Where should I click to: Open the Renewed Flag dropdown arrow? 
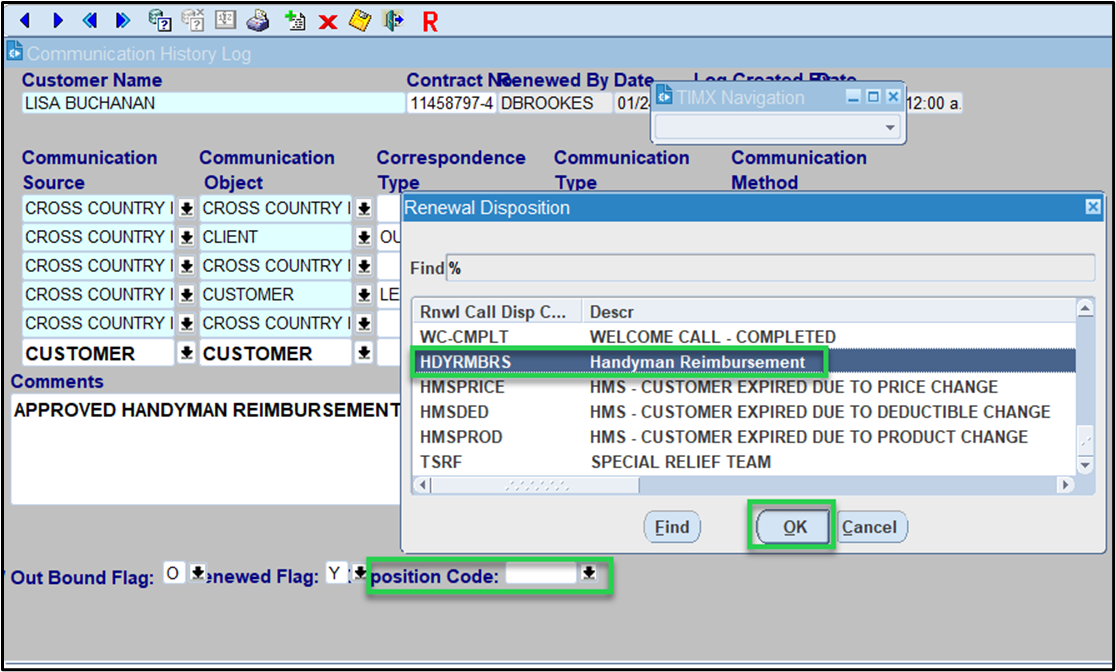359,573
